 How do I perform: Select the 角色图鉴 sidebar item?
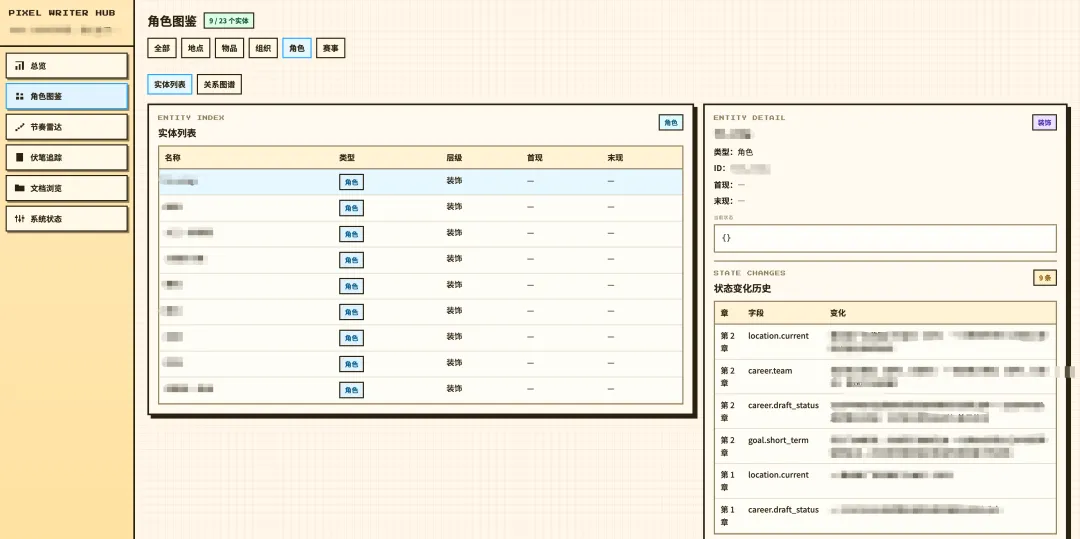click(x=67, y=96)
